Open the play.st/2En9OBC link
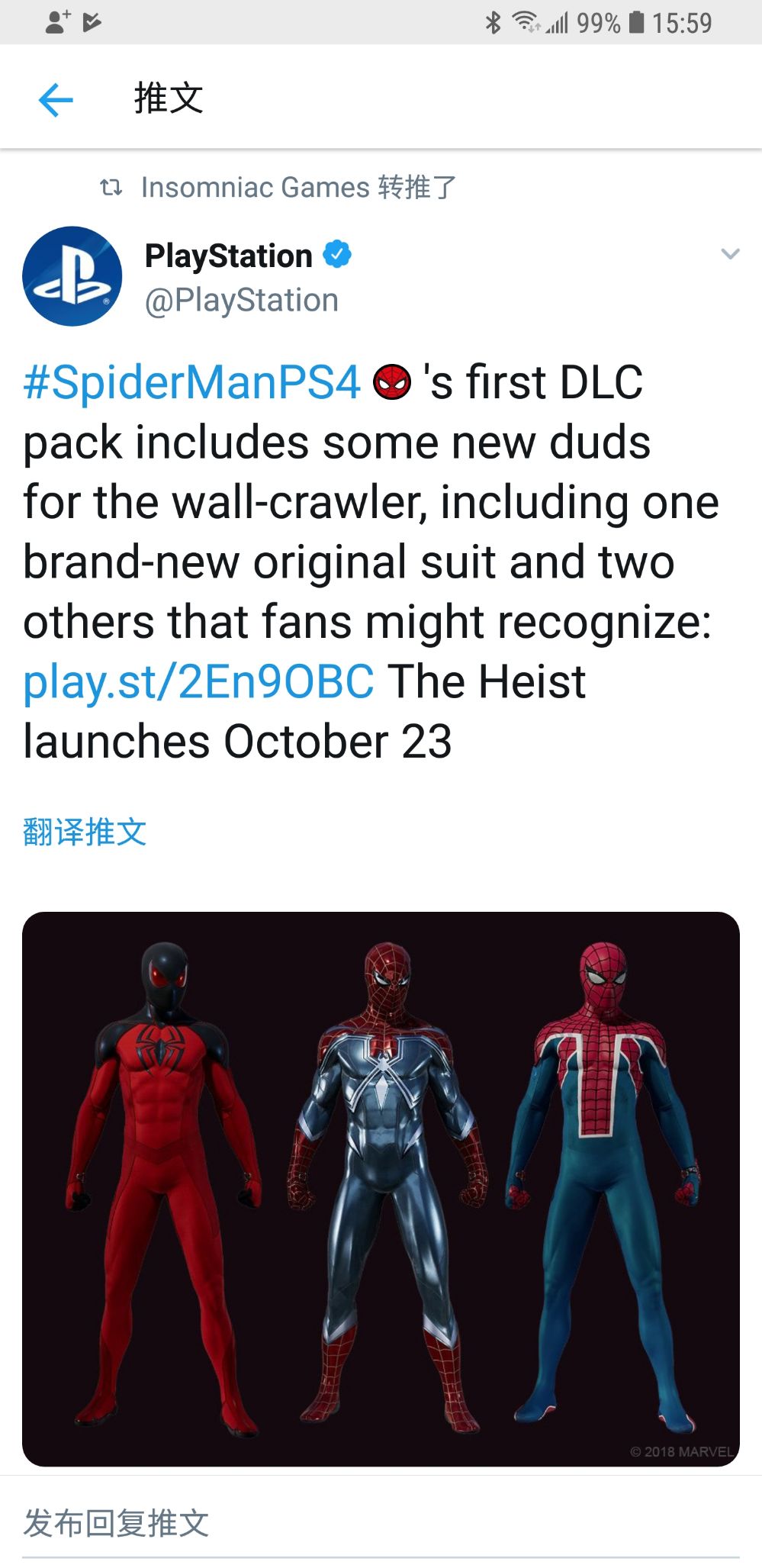762x1568 pixels. [x=198, y=681]
